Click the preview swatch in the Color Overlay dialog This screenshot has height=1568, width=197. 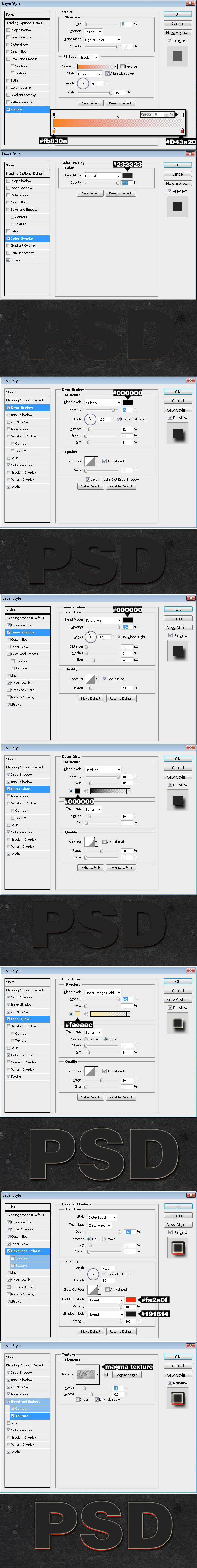coord(177,206)
